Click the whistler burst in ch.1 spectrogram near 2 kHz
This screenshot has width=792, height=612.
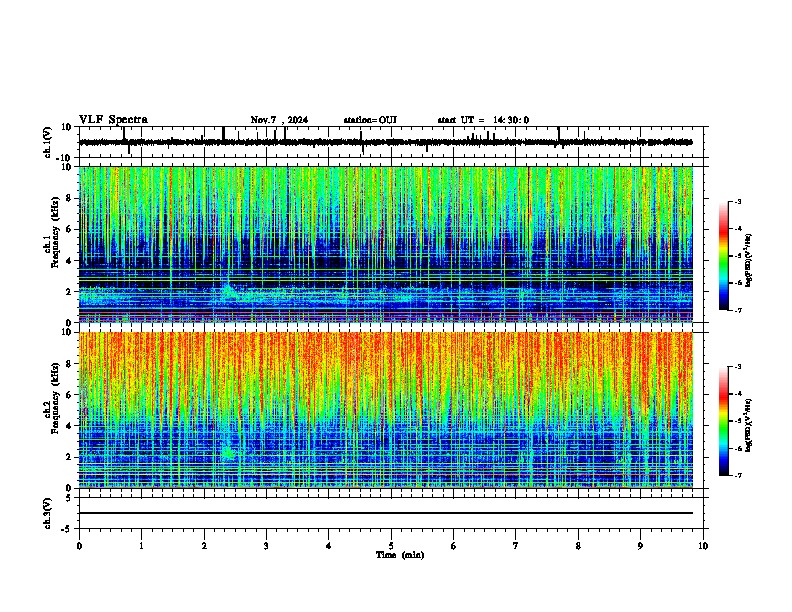pyautogui.click(x=229, y=291)
